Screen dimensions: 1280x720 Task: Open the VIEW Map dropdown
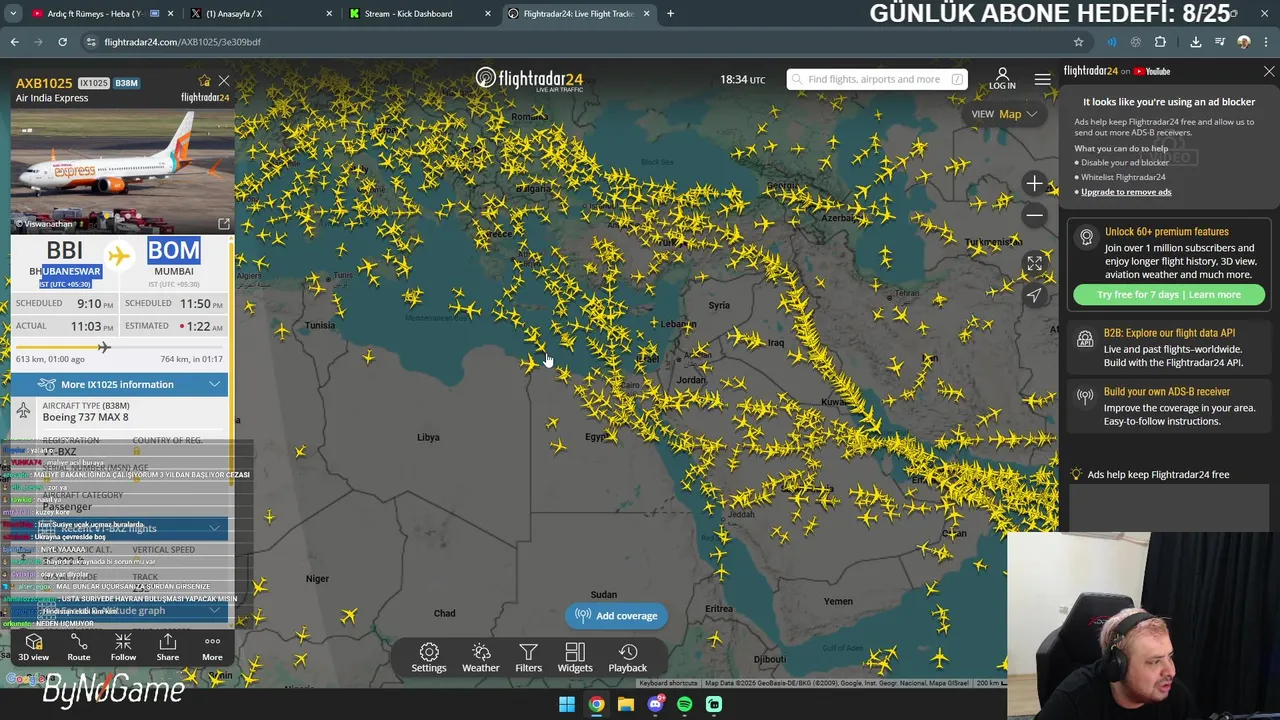1004,114
